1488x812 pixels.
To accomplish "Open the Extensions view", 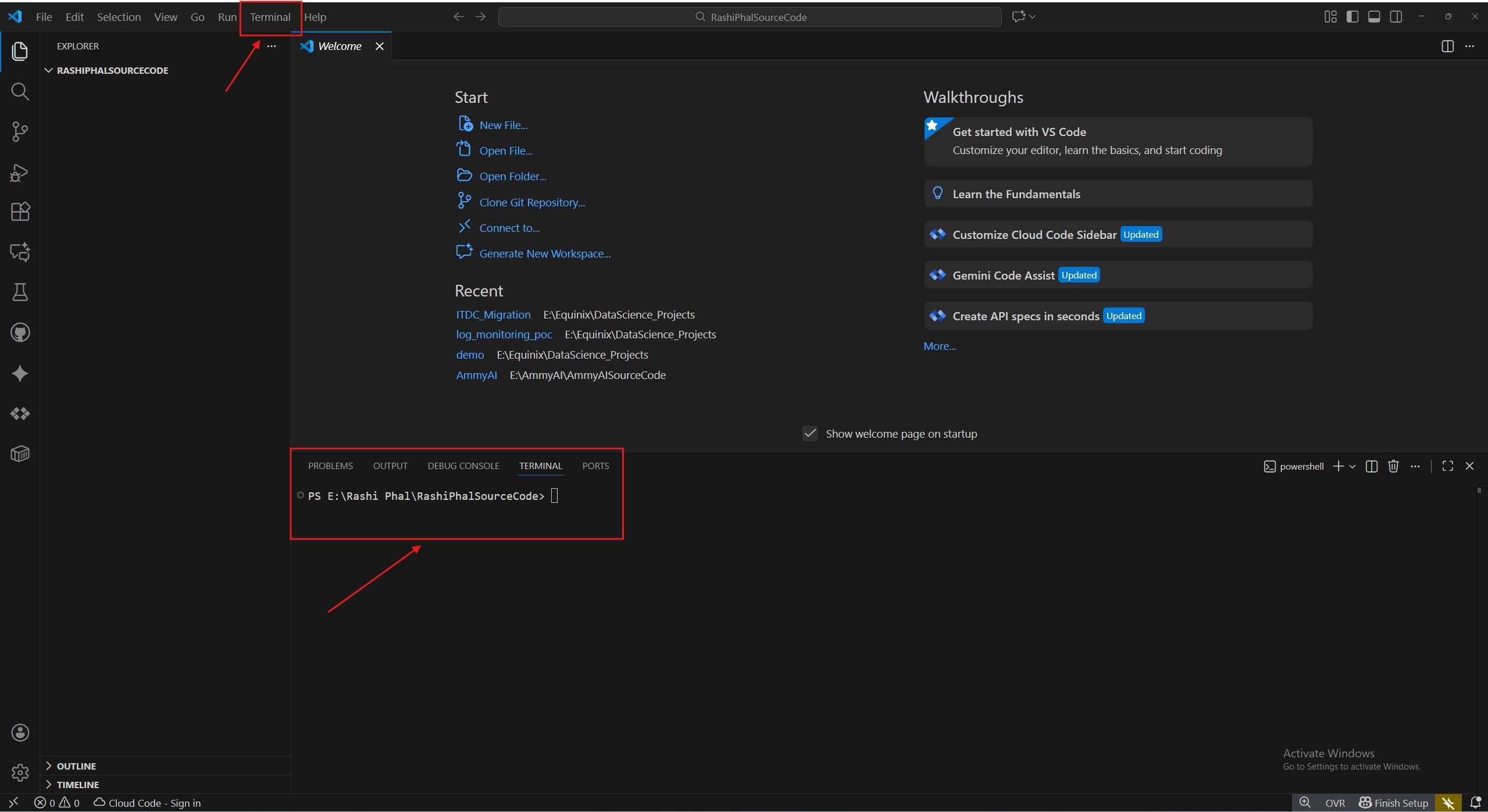I will (20, 212).
